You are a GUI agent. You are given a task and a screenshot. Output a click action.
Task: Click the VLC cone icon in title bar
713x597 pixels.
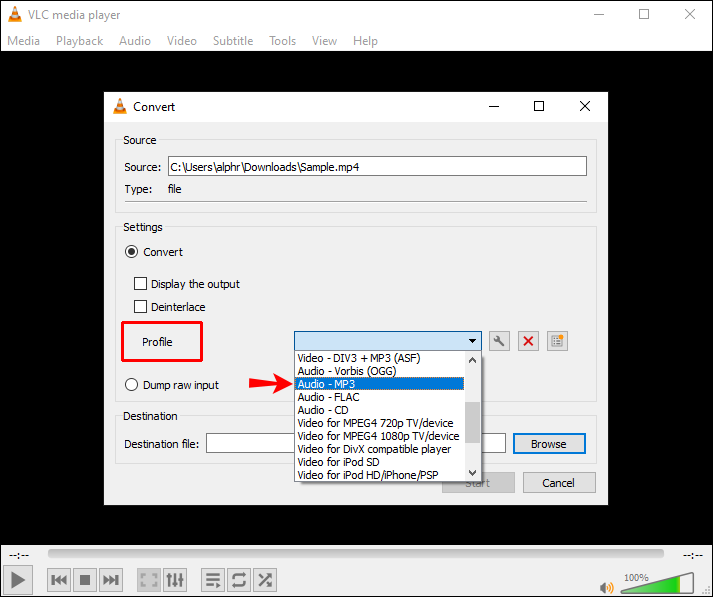pyautogui.click(x=15, y=15)
